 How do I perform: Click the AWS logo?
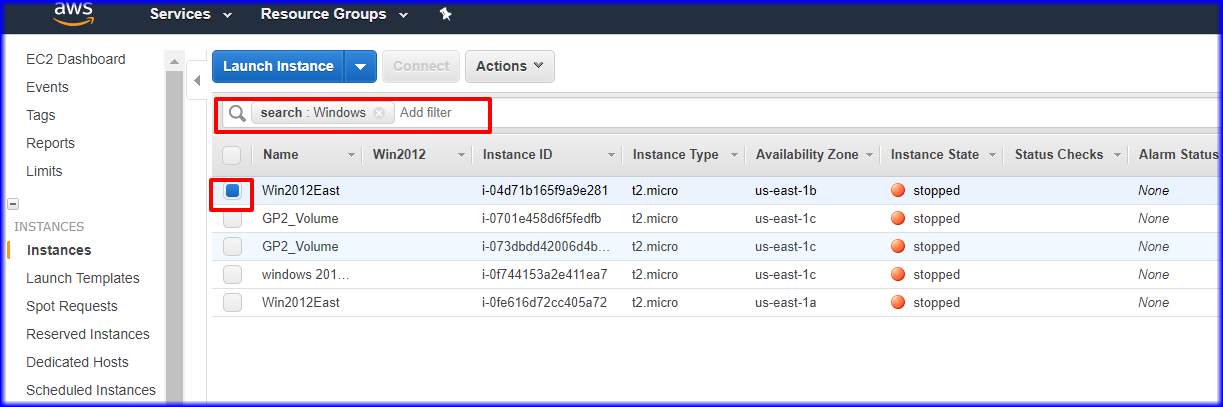tap(74, 13)
